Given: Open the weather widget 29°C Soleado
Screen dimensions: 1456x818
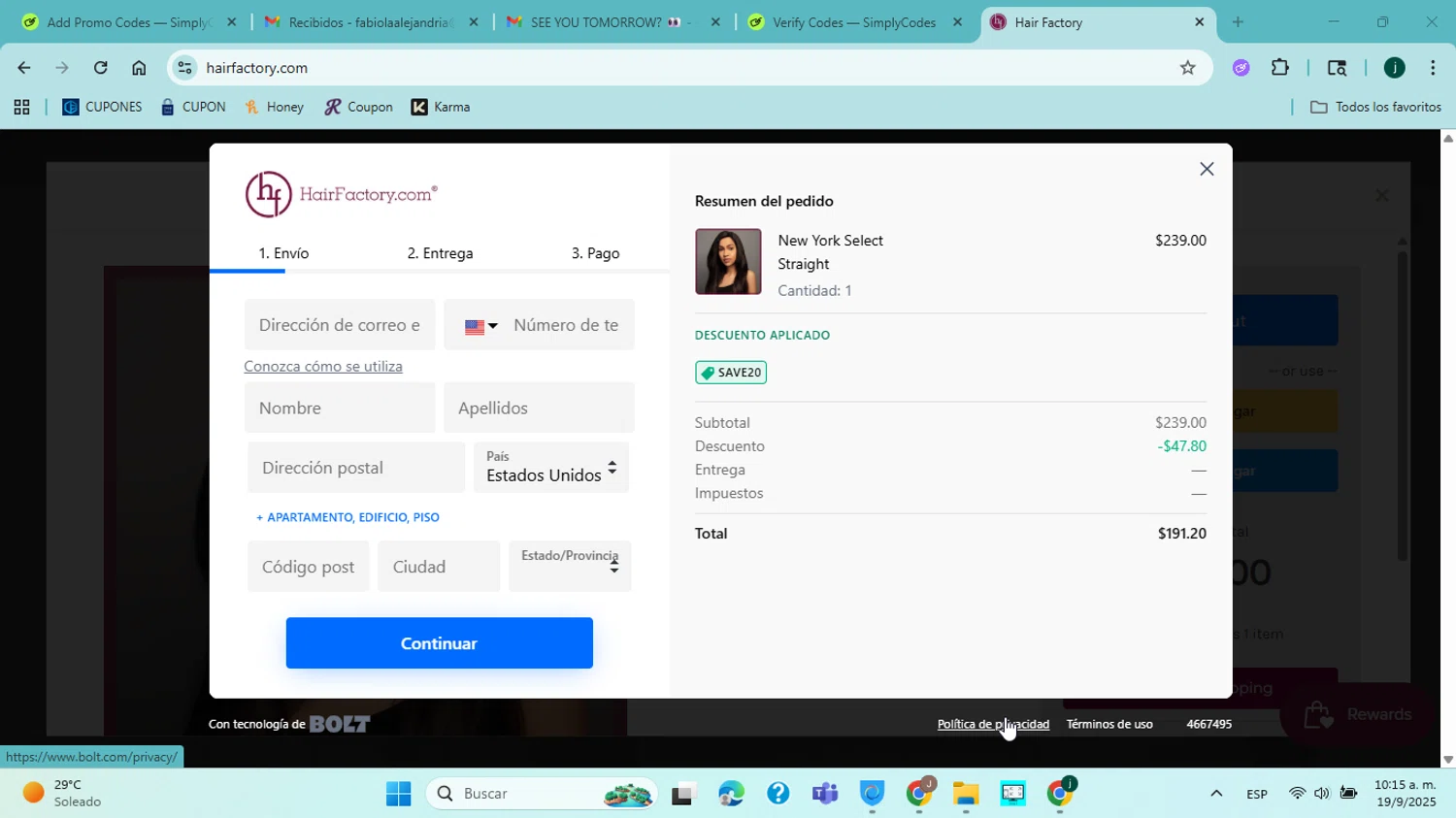Looking at the screenshot, I should click(64, 794).
